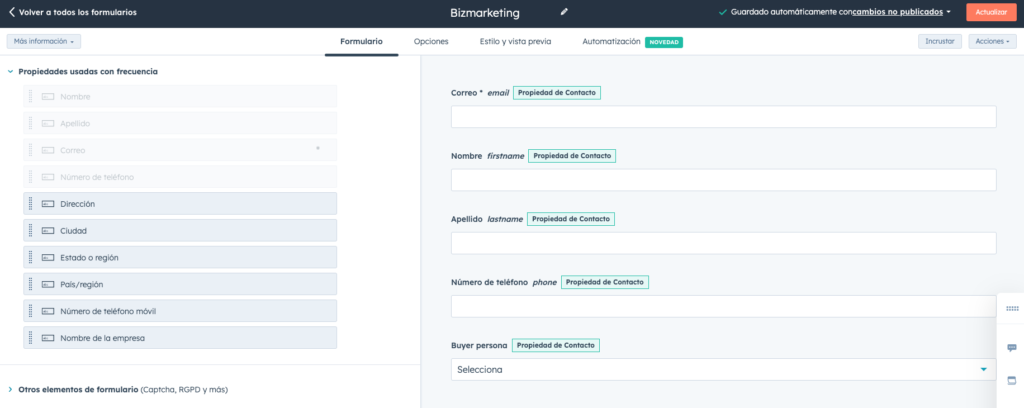Image resolution: width=1024 pixels, height=408 pixels.
Task: Click field-type icon next to Número de teléfono móvil
Action: (48, 311)
